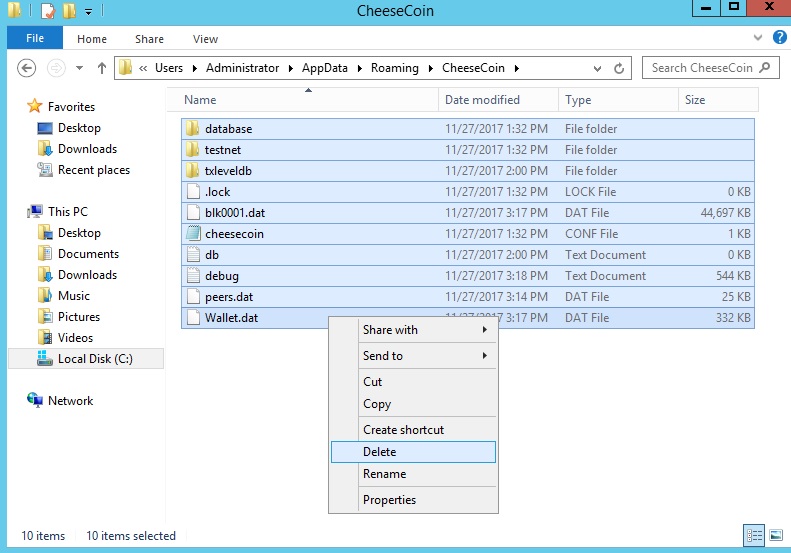Expand arrow after Roaming breadcrumb
The height and width of the screenshot is (553, 791).
coord(431,68)
